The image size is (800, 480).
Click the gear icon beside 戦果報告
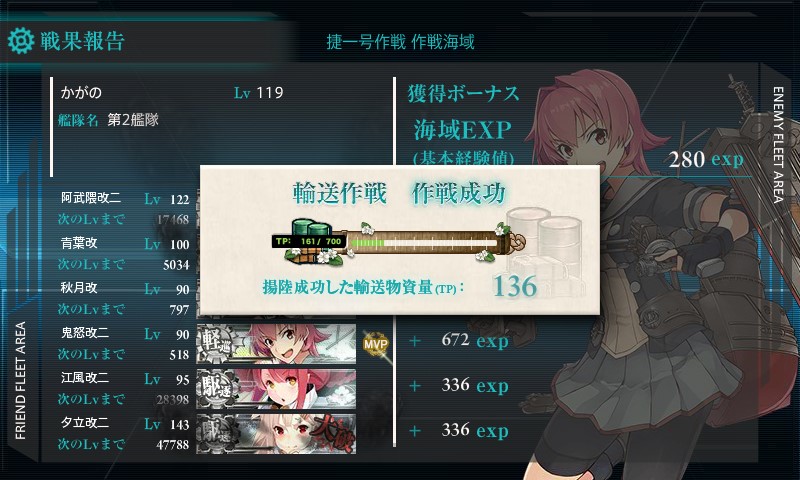coord(20,41)
